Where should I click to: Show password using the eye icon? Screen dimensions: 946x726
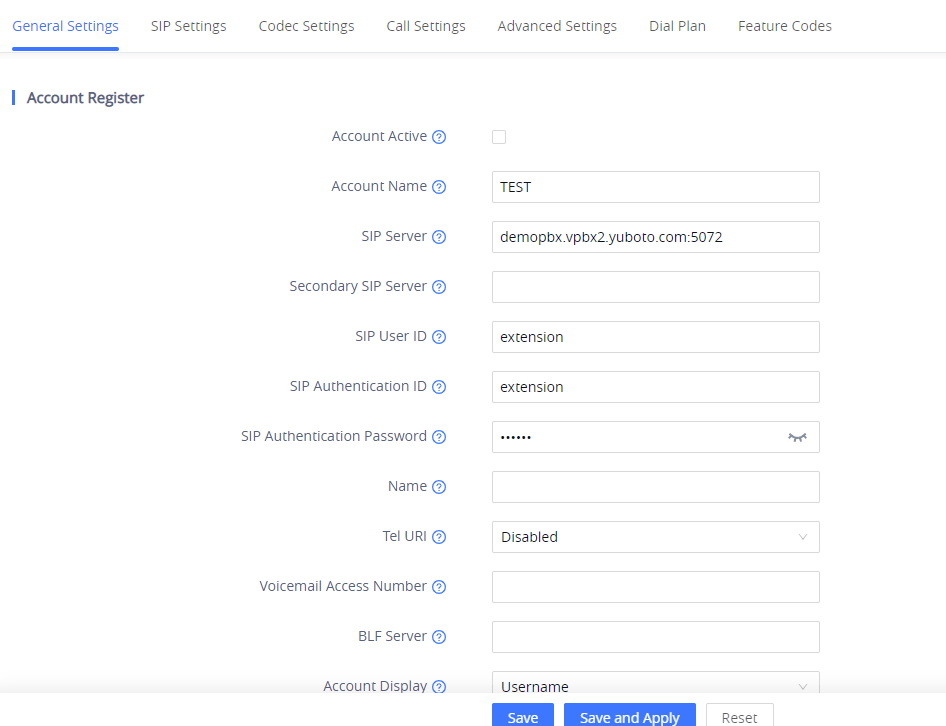[797, 437]
